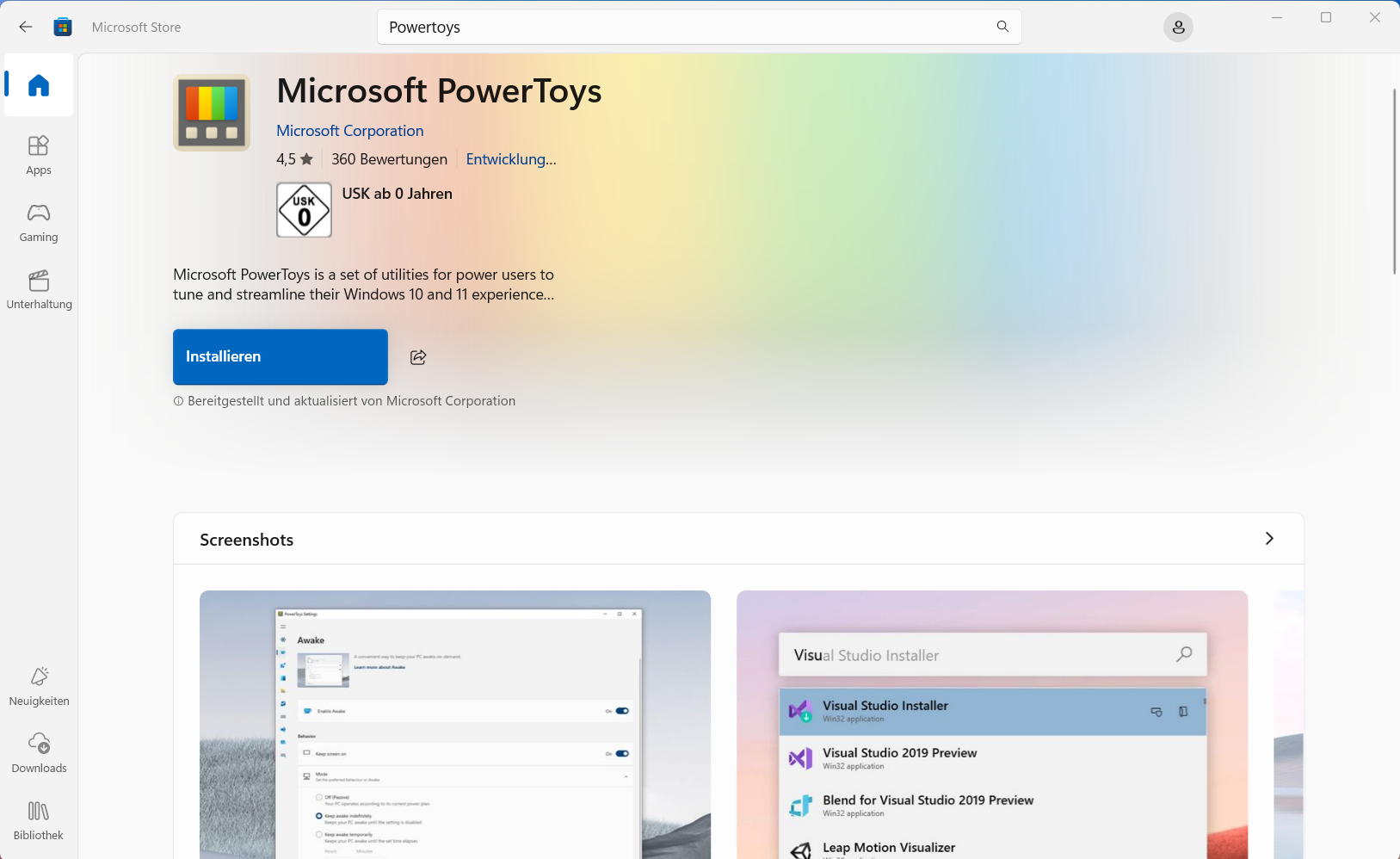Click the Installieren button
The width and height of the screenshot is (1400, 859).
point(281,356)
